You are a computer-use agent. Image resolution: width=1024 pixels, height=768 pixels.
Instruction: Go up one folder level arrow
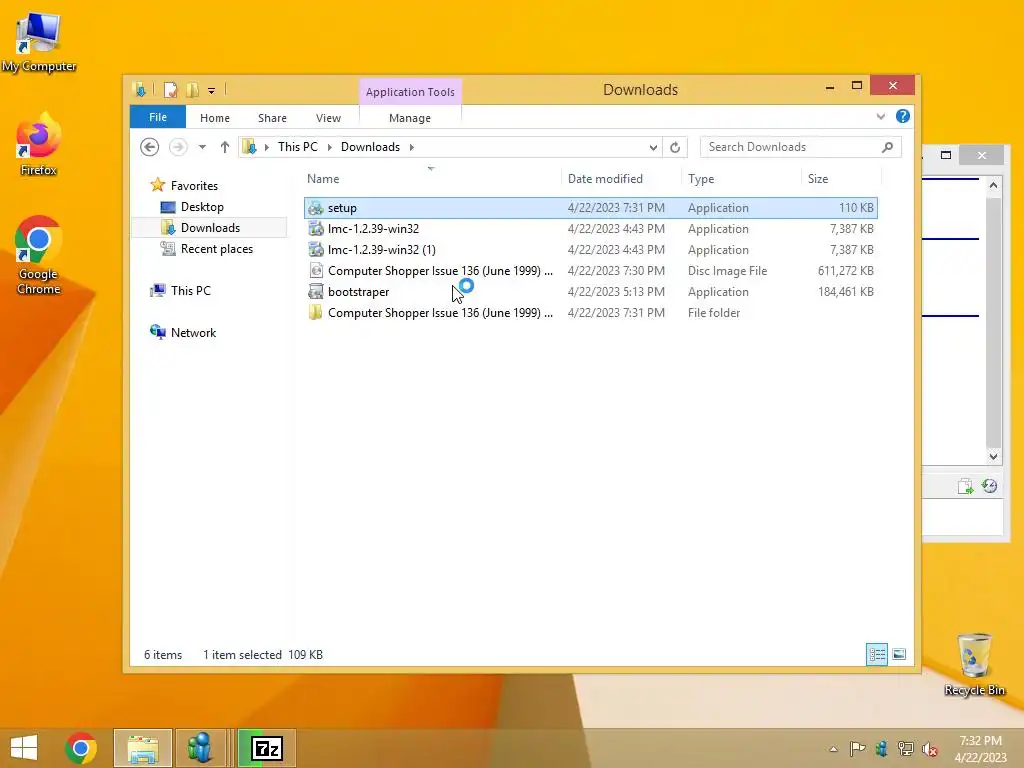[x=225, y=147]
